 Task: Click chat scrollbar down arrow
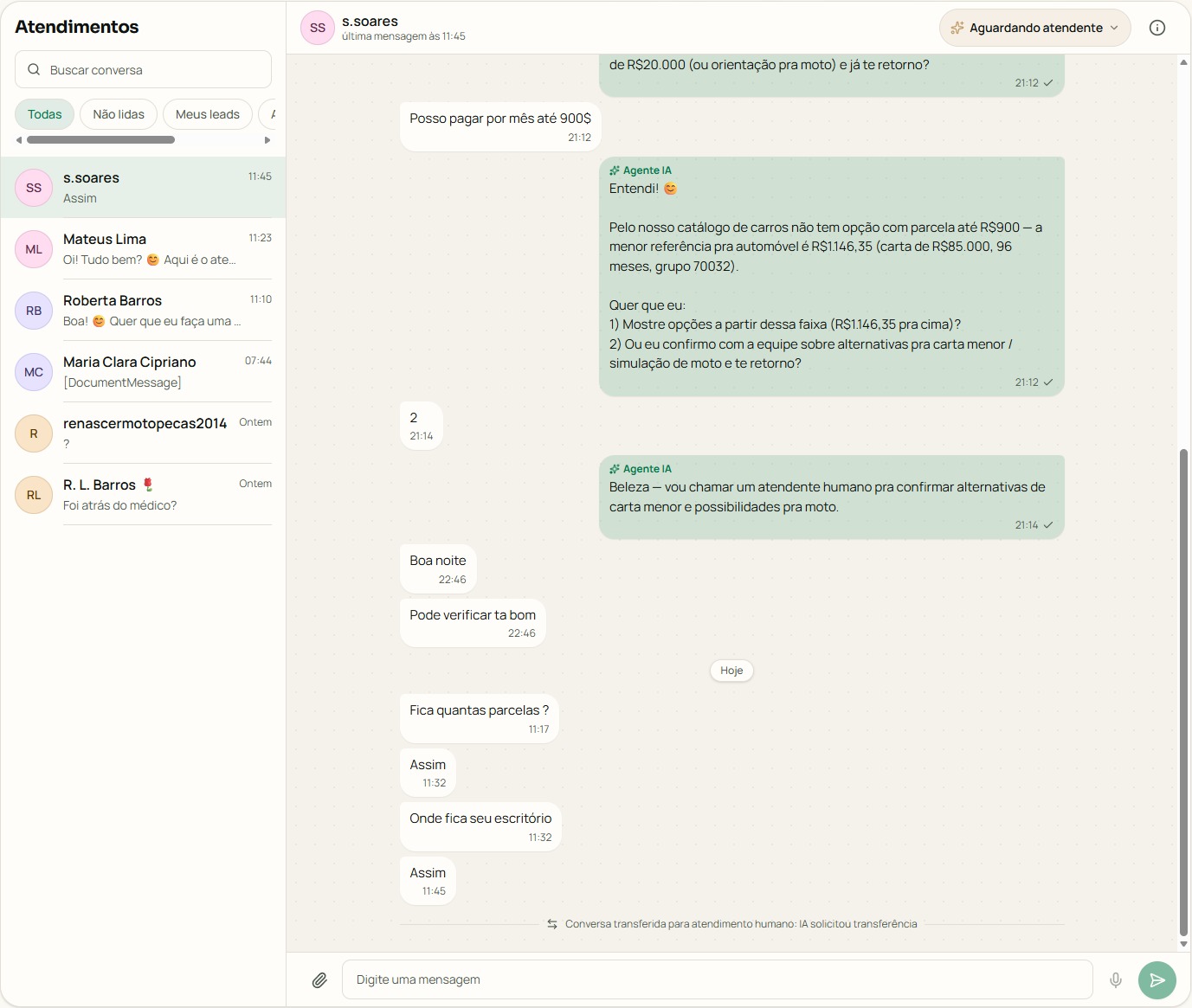(1183, 944)
